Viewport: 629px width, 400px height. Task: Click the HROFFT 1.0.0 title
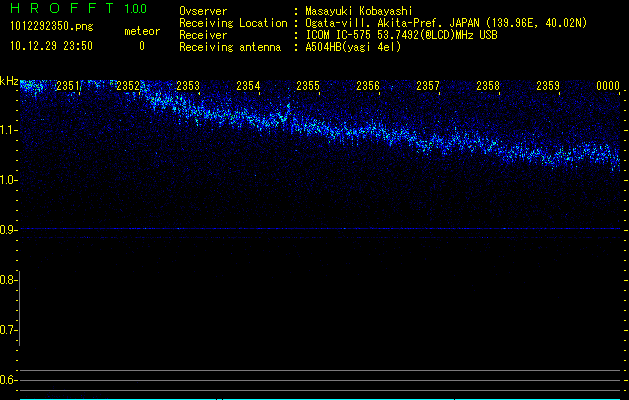coord(78,8)
